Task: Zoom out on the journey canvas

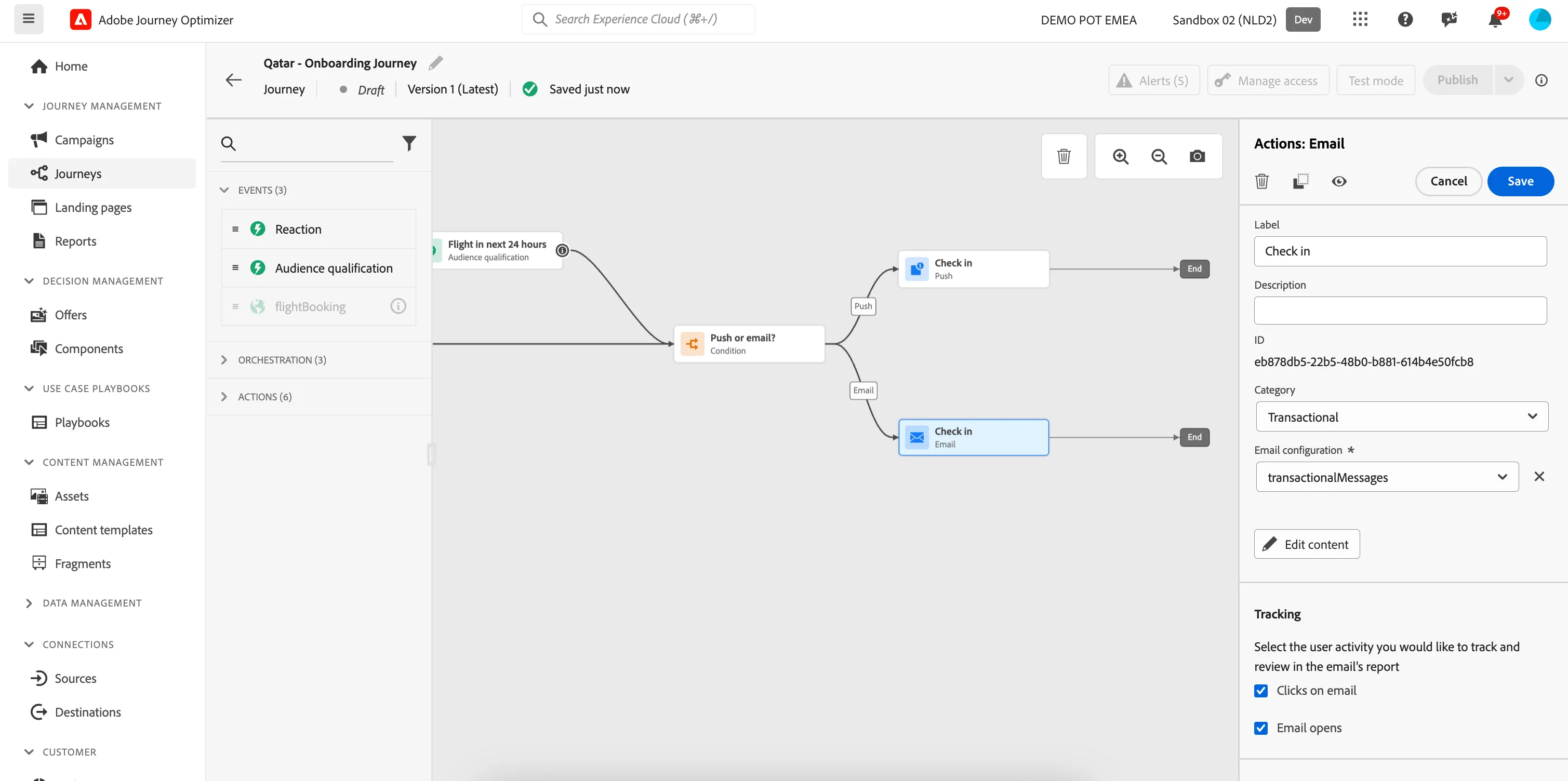Action: click(1159, 156)
